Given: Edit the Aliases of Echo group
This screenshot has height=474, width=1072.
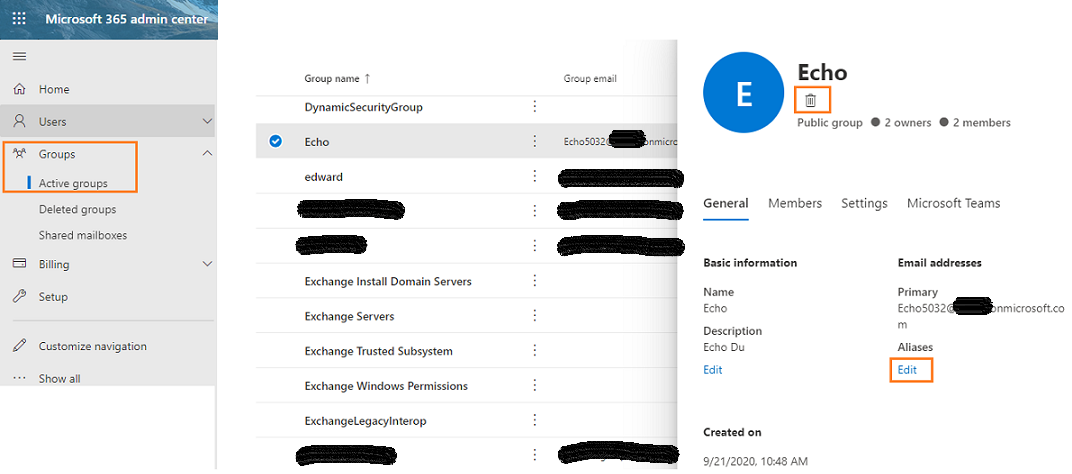Looking at the screenshot, I should (907, 369).
